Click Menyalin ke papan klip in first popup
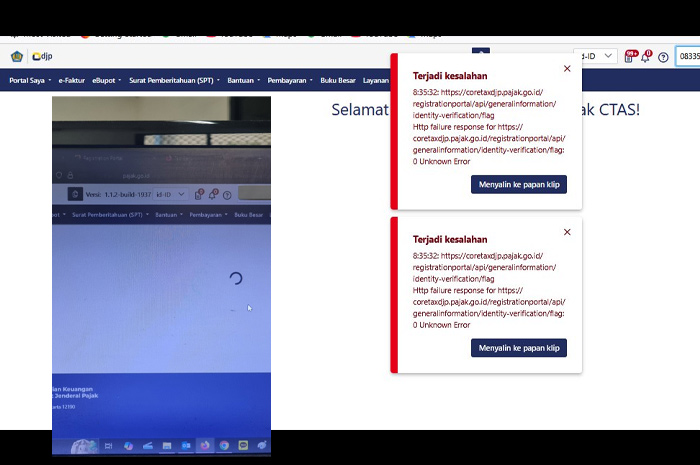The image size is (700, 465). (x=519, y=184)
